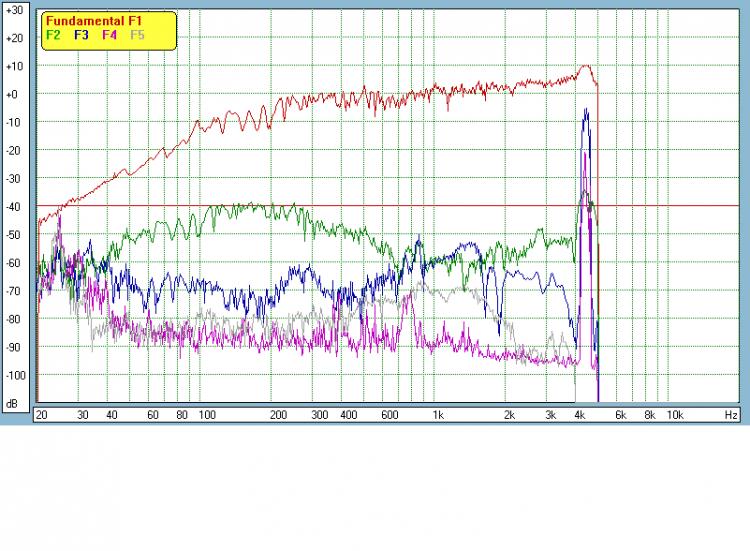Click the 30 Hz frequency label
This screenshot has height=551, width=750.
[83, 415]
